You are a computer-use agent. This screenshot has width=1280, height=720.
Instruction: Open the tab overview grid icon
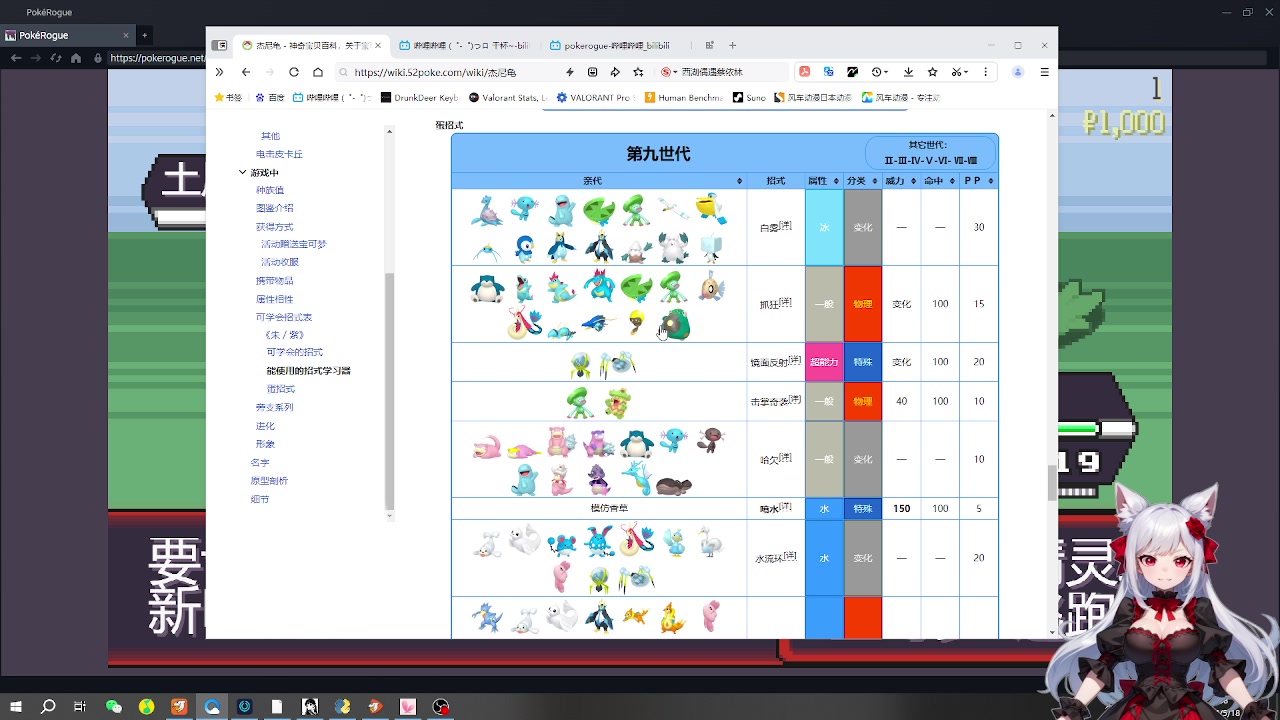tap(709, 45)
